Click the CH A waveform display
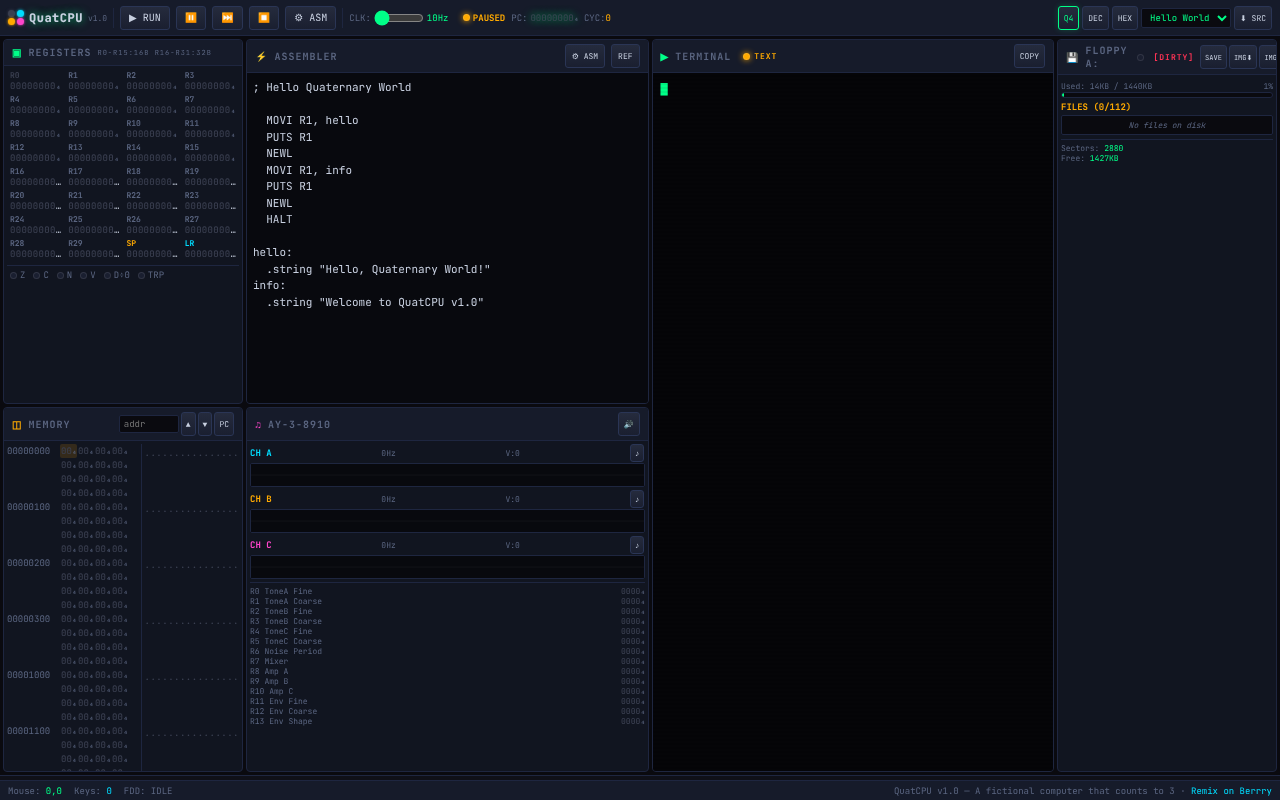Image resolution: width=1280 pixels, height=800 pixels. pos(447,475)
